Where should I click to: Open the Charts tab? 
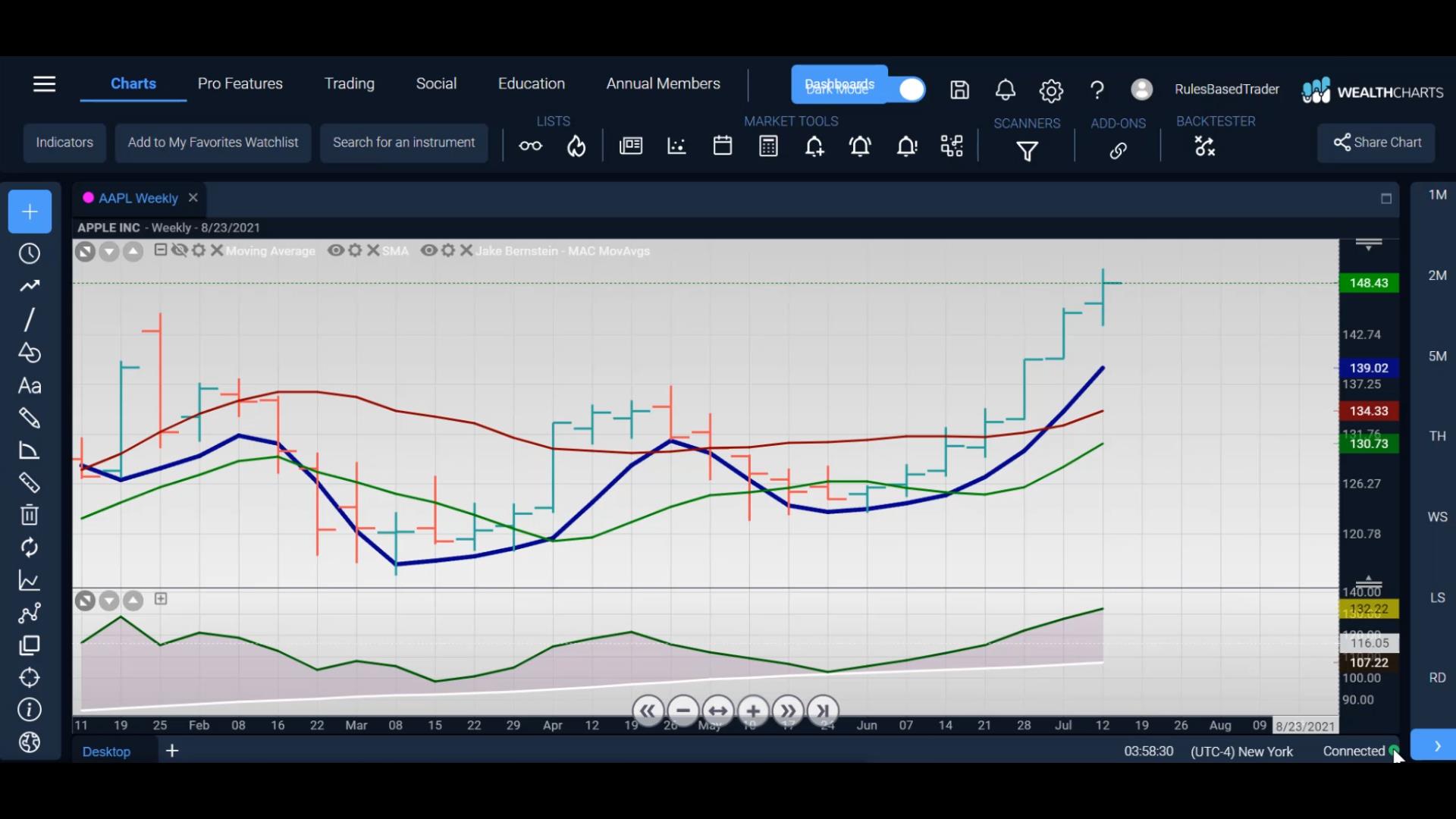pos(133,83)
